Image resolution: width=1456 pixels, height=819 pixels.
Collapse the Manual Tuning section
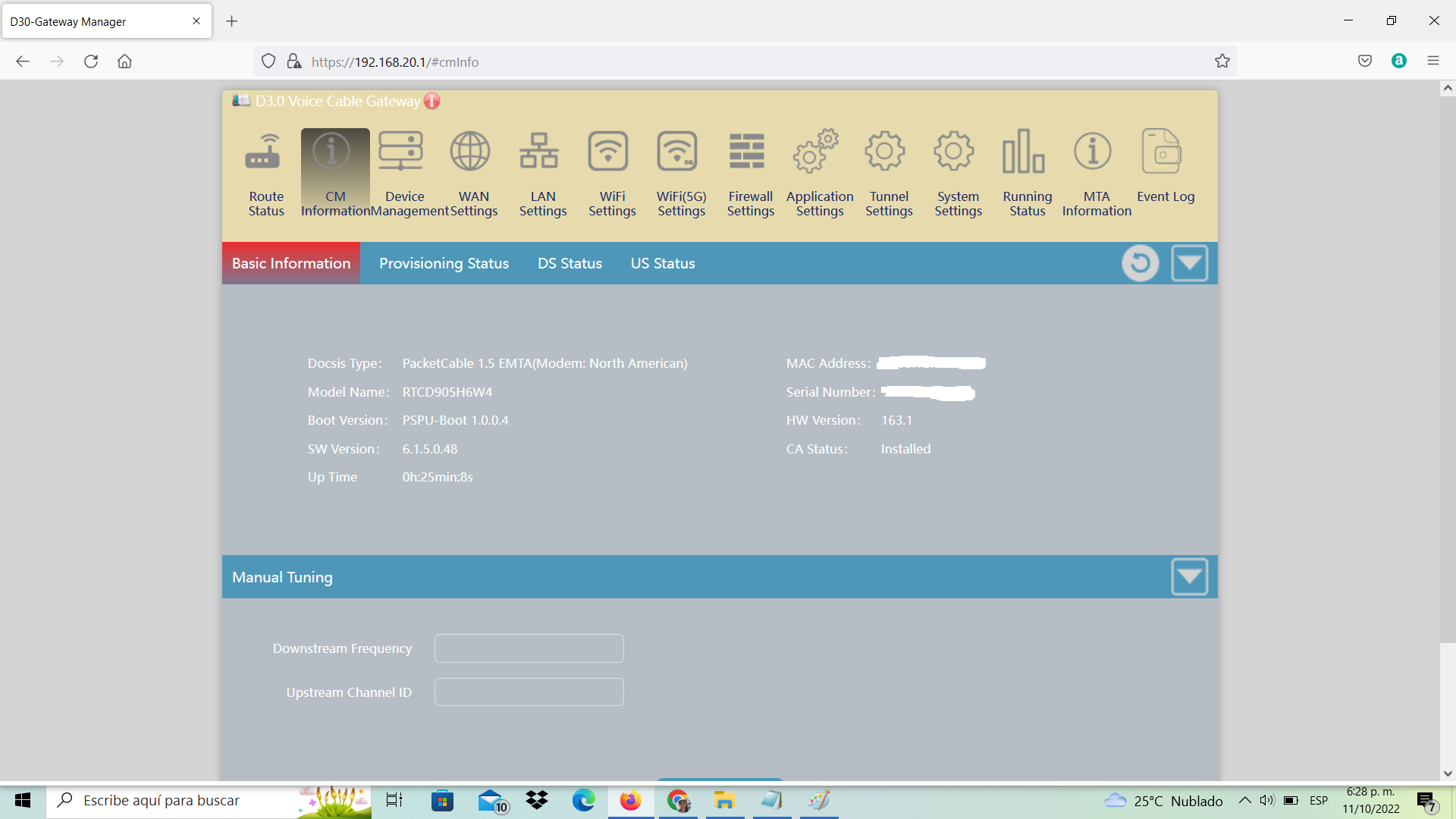point(1189,576)
